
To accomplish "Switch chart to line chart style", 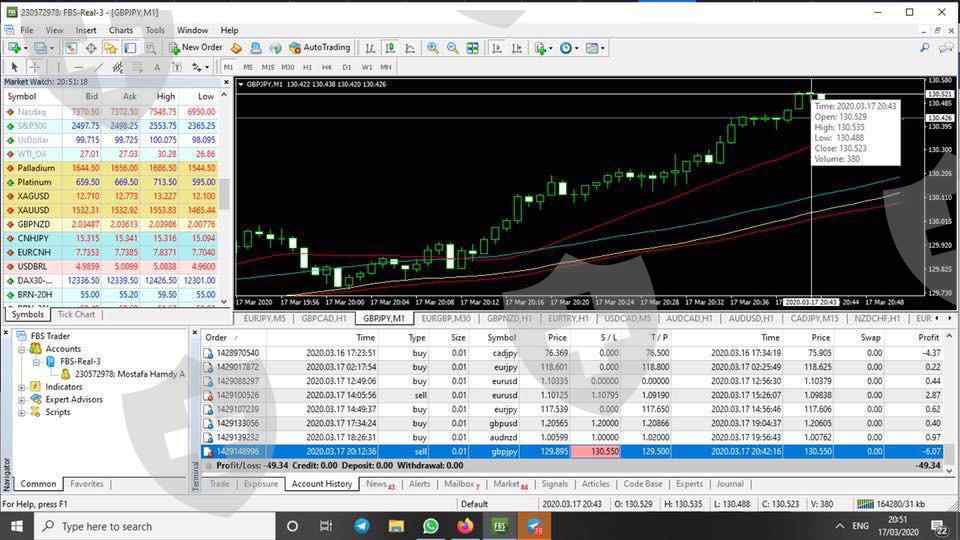I will pos(409,48).
